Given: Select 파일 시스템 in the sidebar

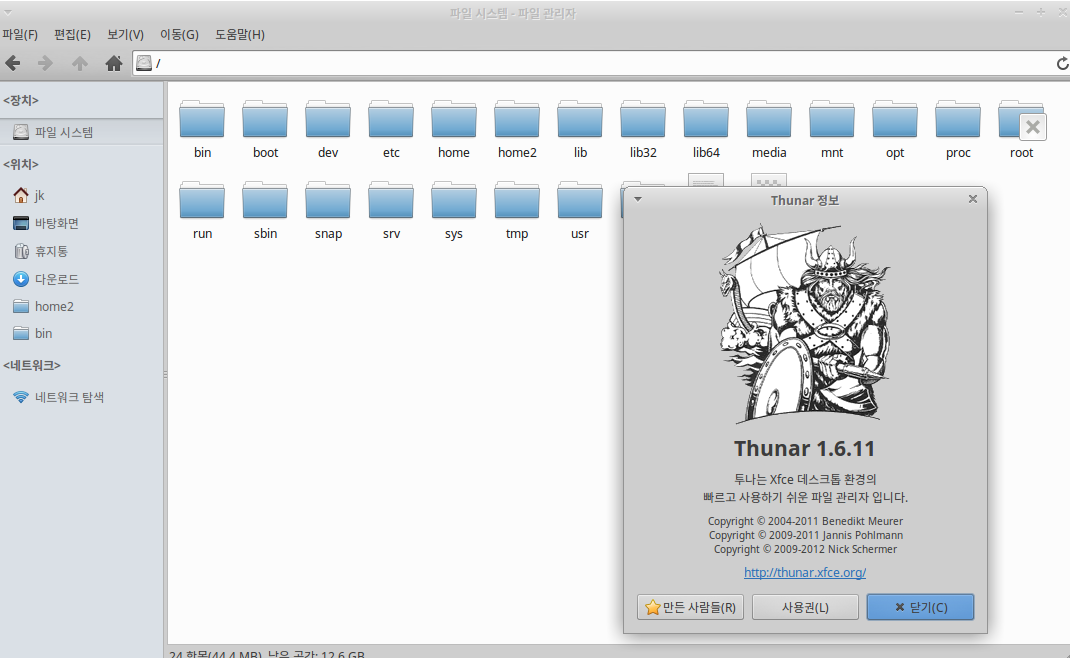Looking at the screenshot, I should 82,132.
